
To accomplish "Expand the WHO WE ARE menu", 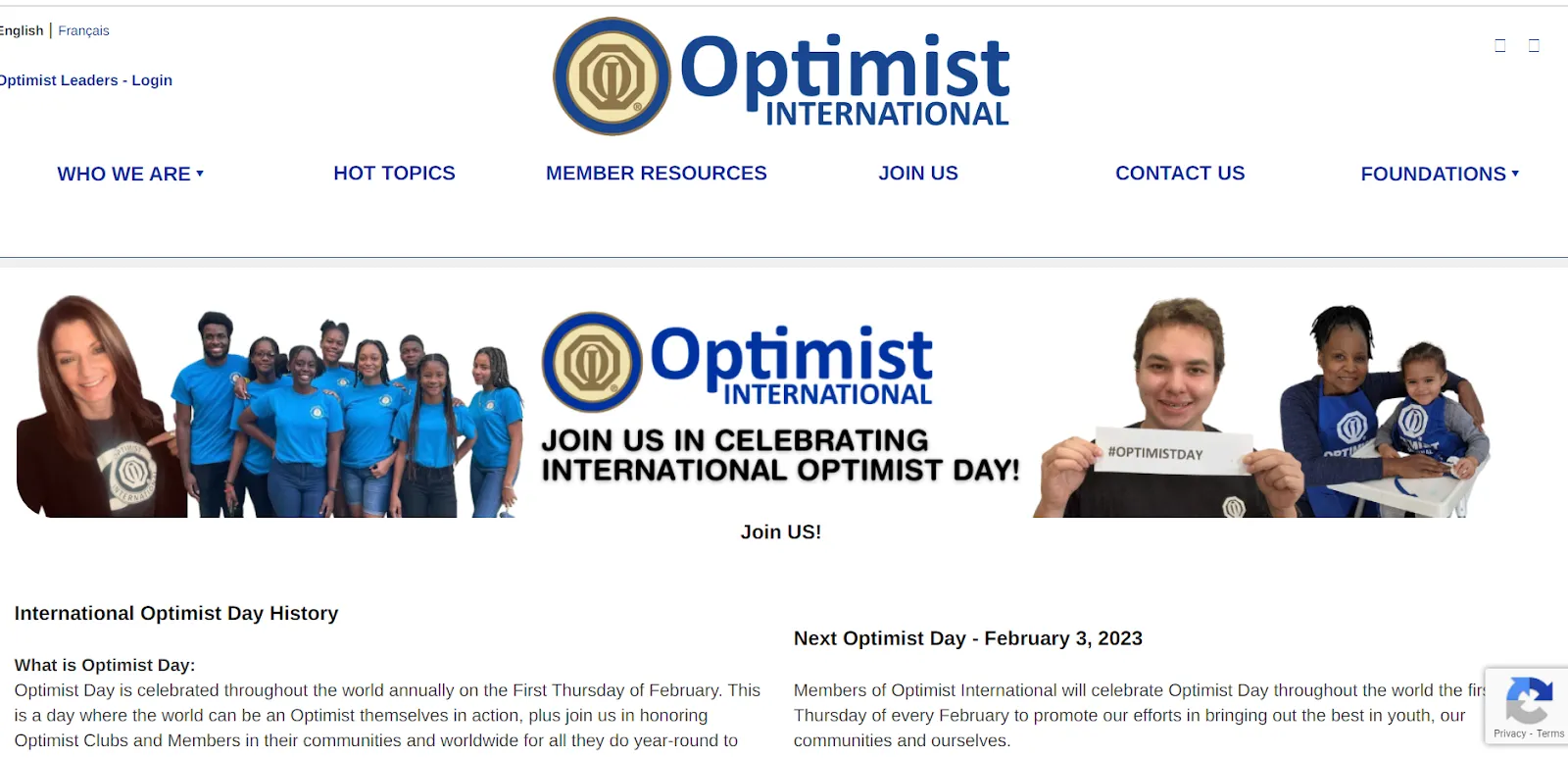I will tap(130, 174).
